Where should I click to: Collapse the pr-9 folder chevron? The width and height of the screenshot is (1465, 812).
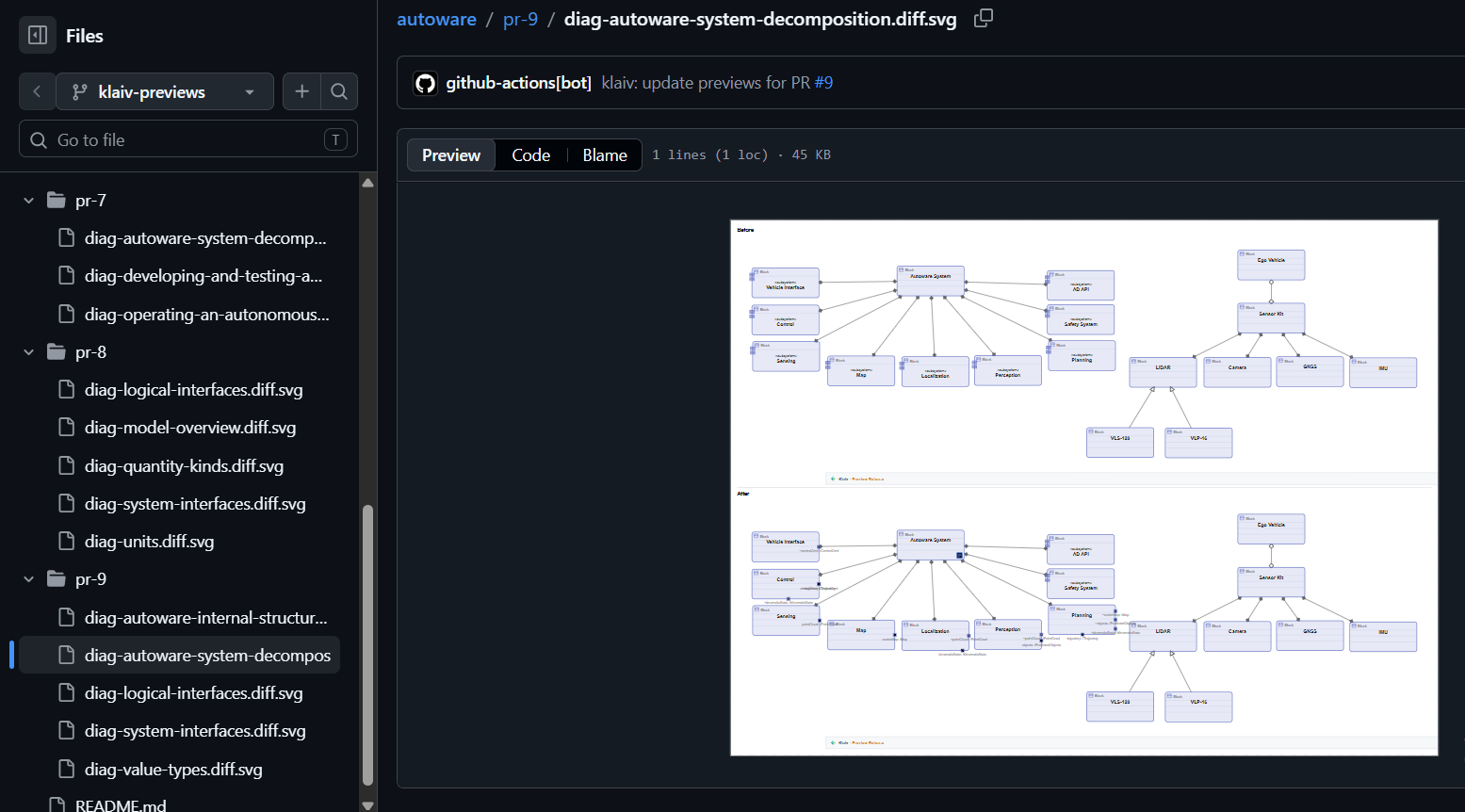tap(28, 579)
